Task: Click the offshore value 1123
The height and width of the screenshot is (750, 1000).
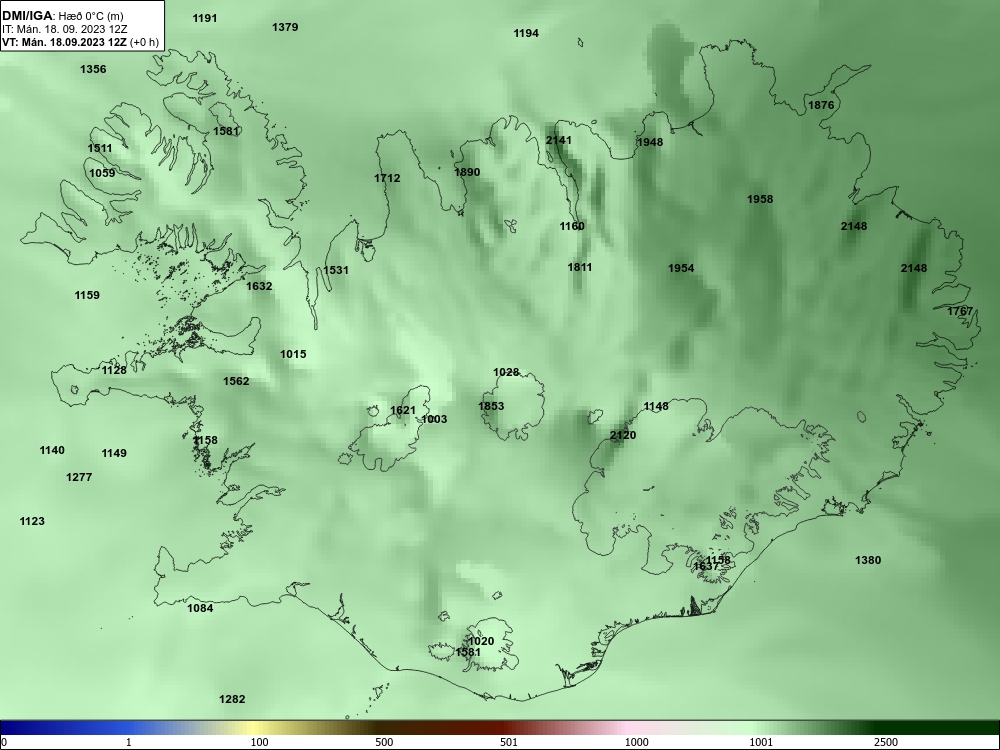Action: click(x=32, y=522)
